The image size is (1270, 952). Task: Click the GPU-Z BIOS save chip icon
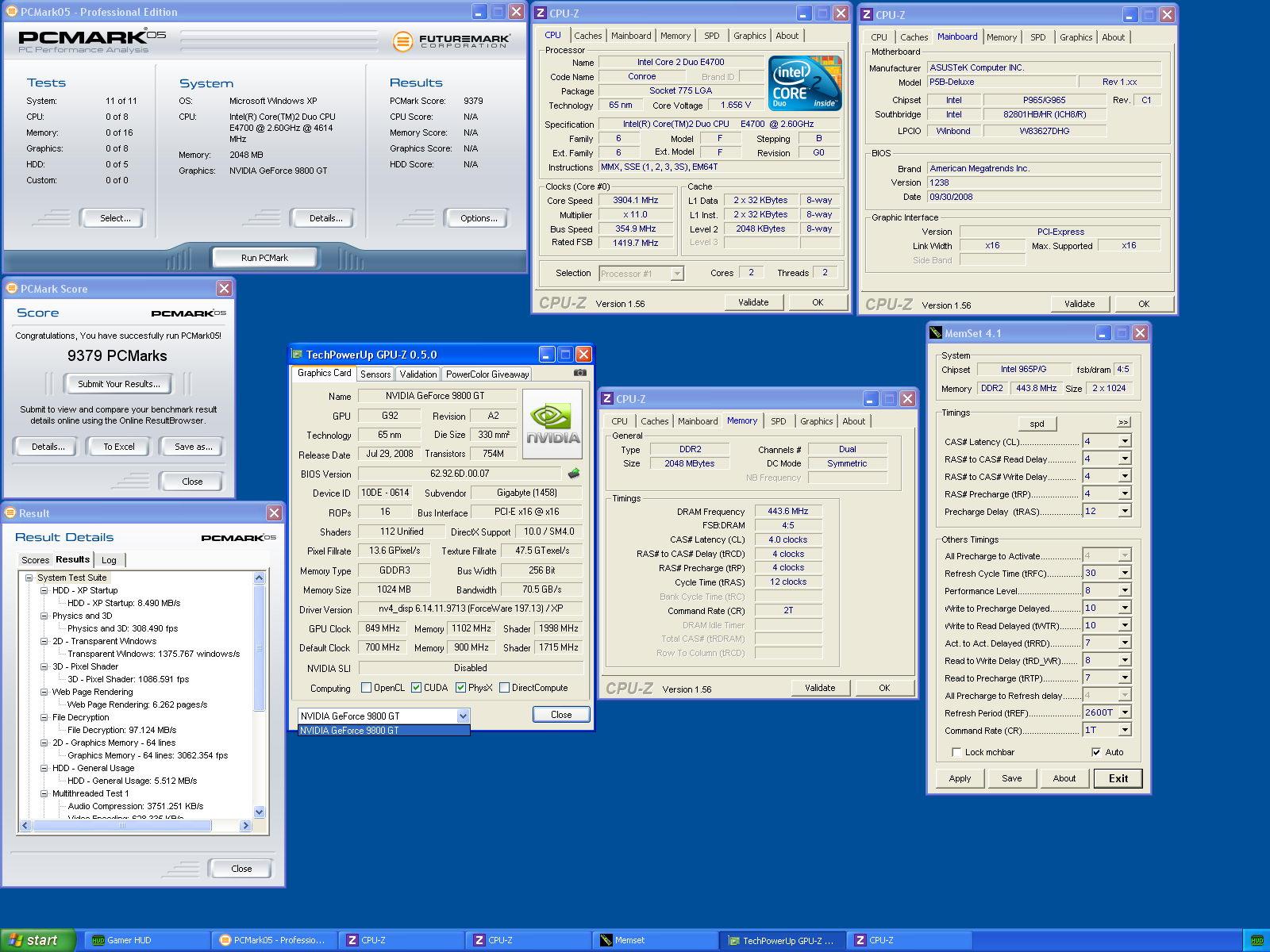pyautogui.click(x=574, y=474)
